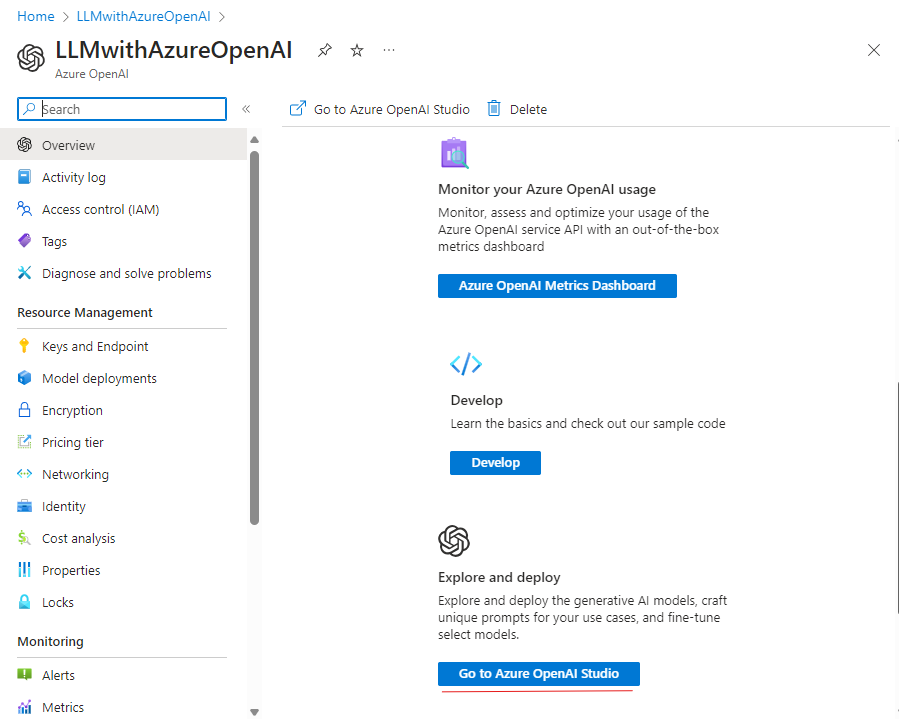Click the Identity briefcase icon
The height and width of the screenshot is (719, 899).
(25, 506)
